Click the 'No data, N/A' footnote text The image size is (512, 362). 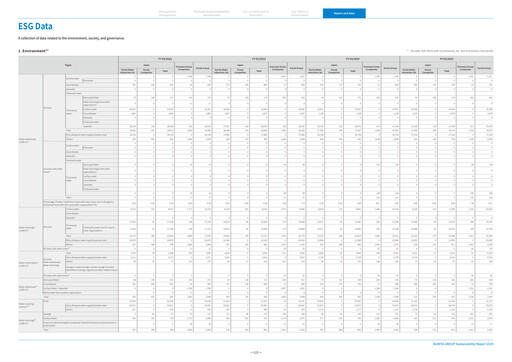[450, 51]
